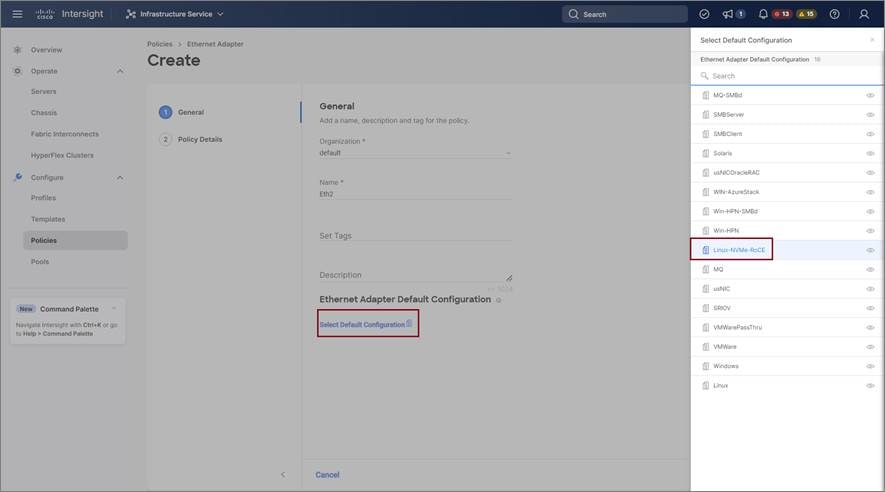Open the announcements megaphone icon
The image size is (885, 492).
click(728, 14)
